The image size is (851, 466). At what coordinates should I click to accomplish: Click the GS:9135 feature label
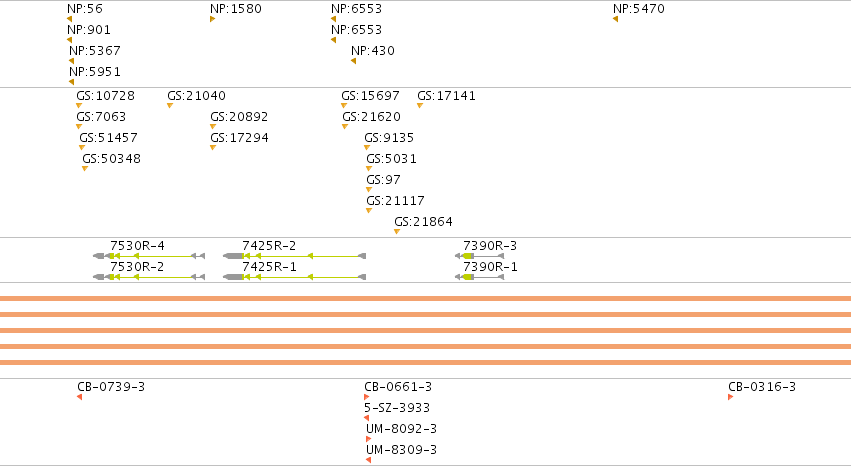[389, 138]
